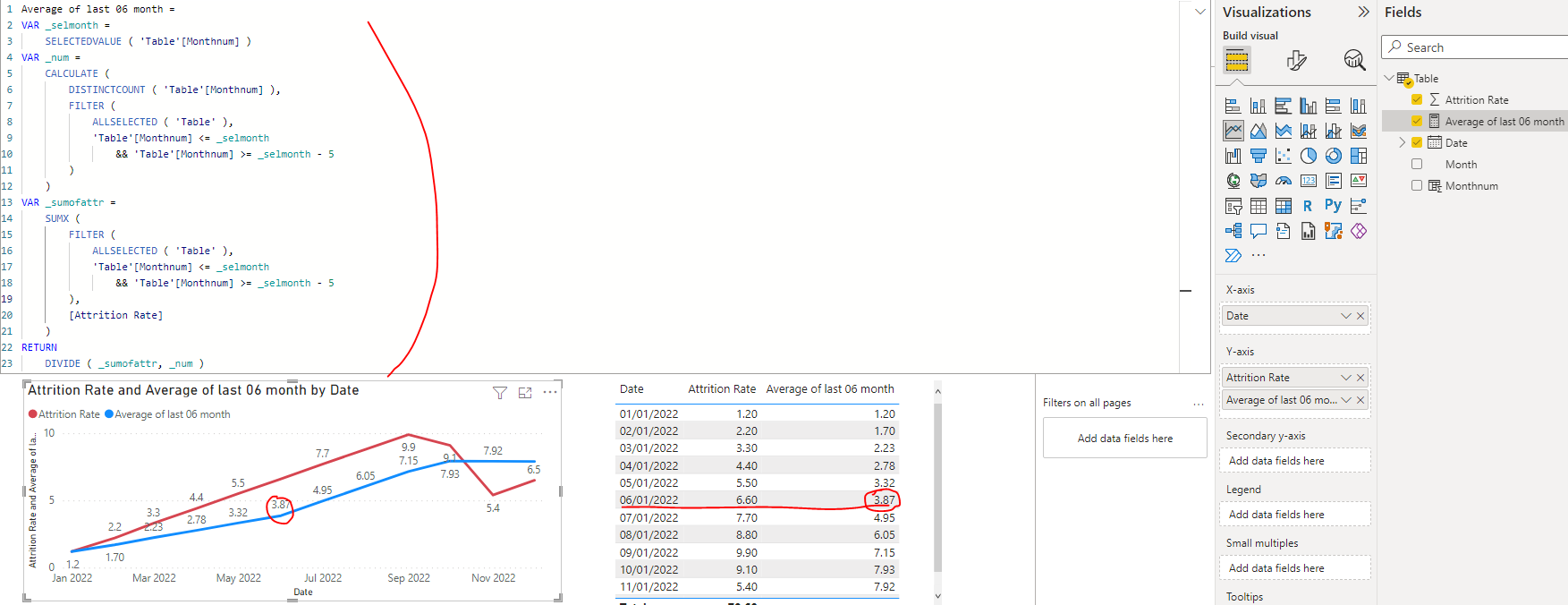Check the Monthnum field checkbox
This screenshot has width=1568, height=605.
coord(1417,185)
